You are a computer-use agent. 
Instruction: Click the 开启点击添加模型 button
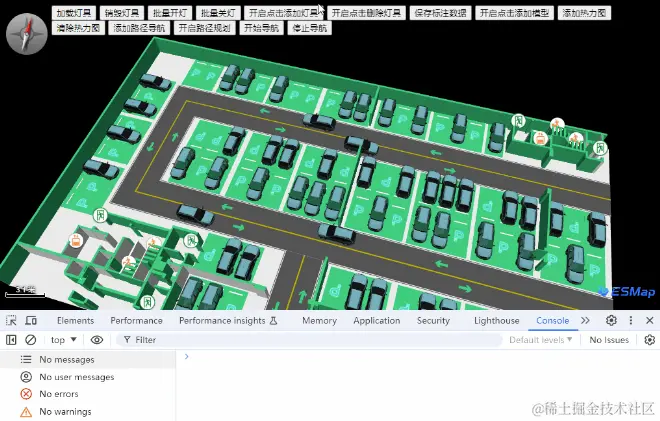tap(514, 13)
